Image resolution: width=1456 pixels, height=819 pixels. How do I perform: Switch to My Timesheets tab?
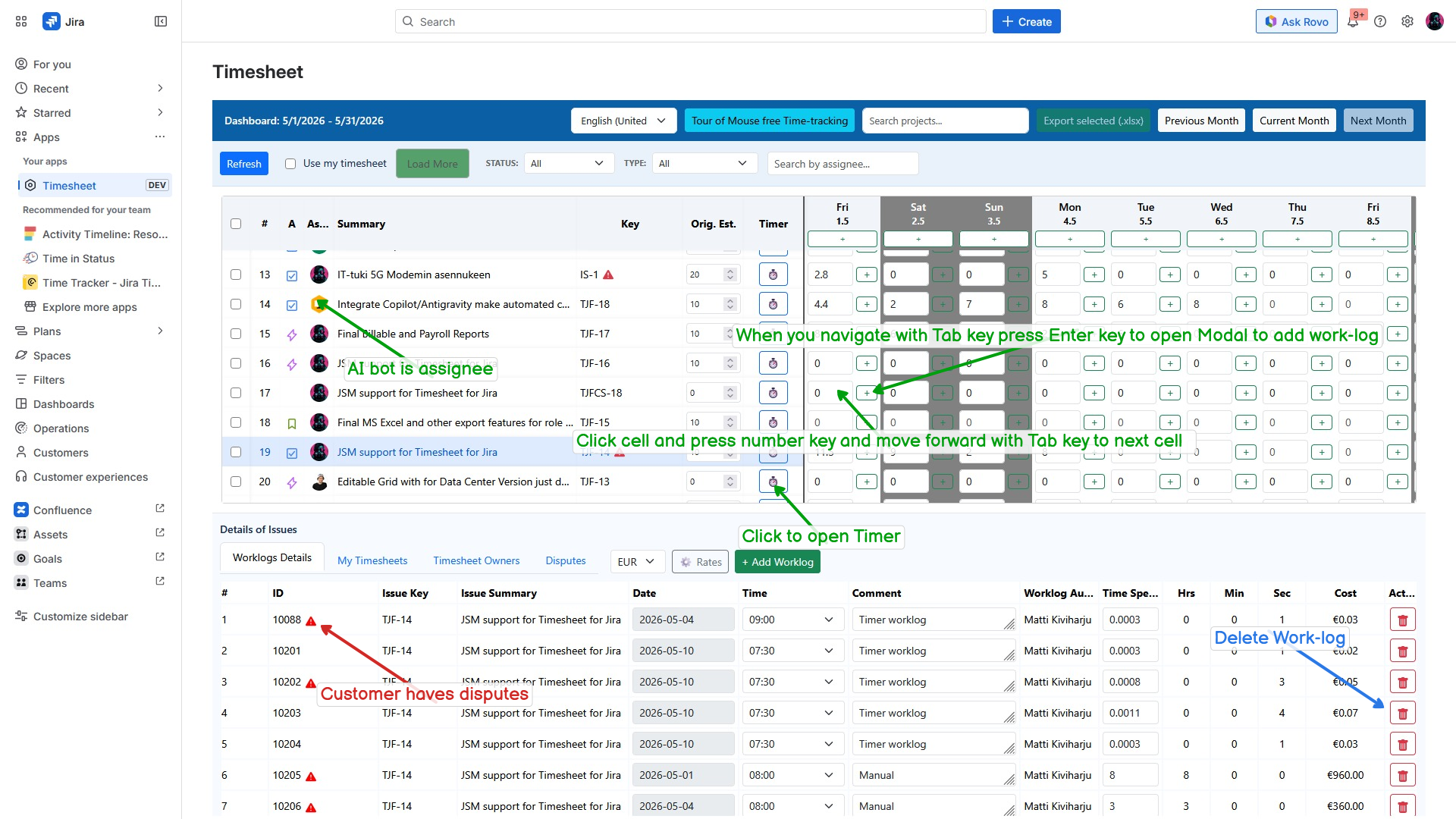372,560
